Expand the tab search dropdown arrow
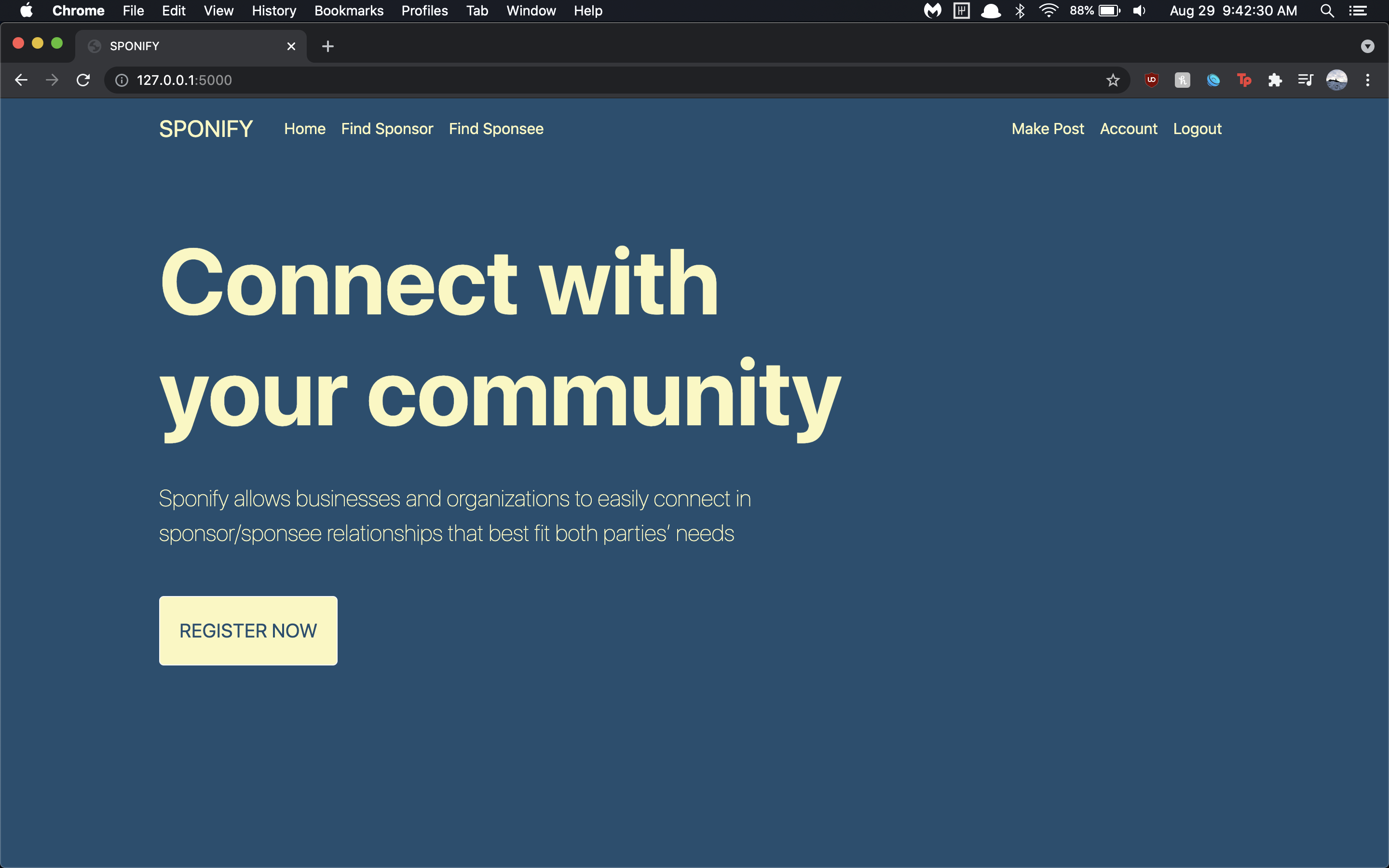Viewport: 1389px width, 868px height. 1368,46
